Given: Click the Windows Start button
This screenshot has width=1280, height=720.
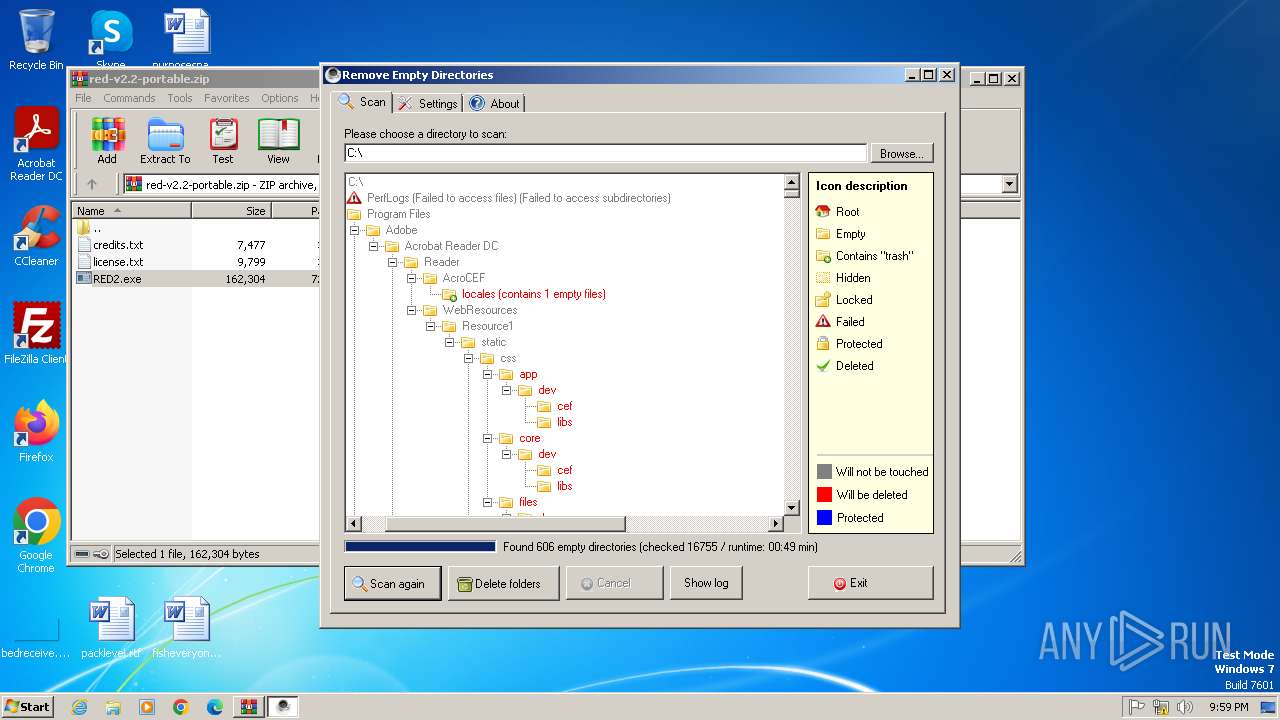Looking at the screenshot, I should [x=27, y=707].
